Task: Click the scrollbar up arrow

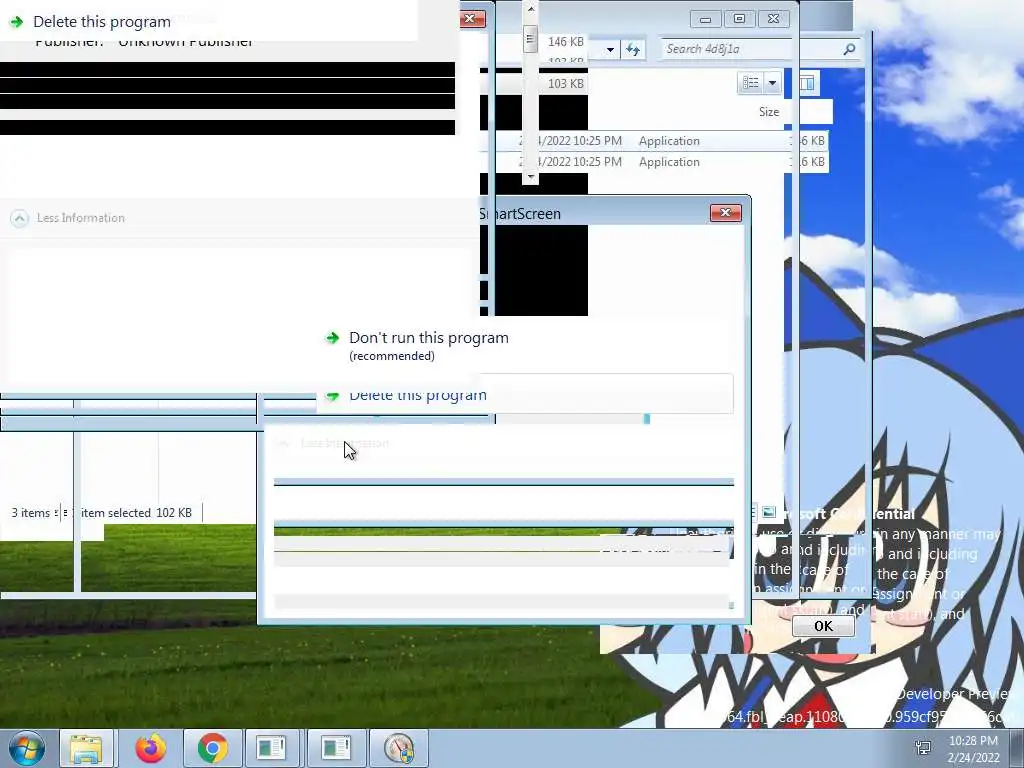Action: 530,9
